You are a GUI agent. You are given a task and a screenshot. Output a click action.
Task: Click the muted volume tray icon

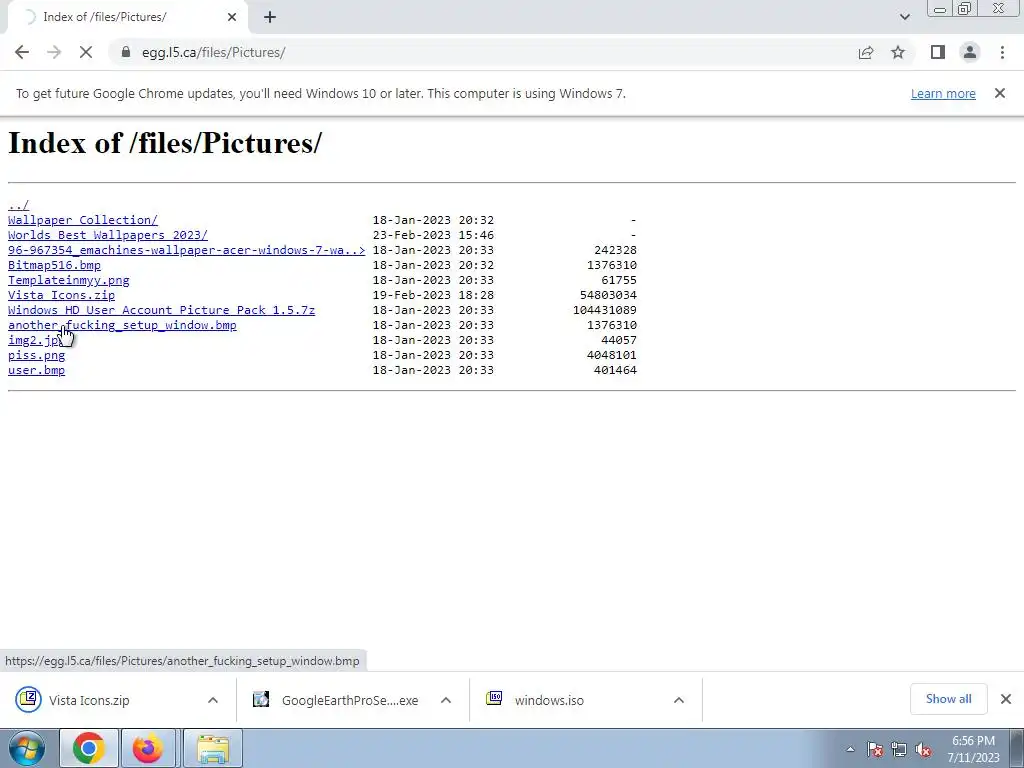click(x=923, y=749)
